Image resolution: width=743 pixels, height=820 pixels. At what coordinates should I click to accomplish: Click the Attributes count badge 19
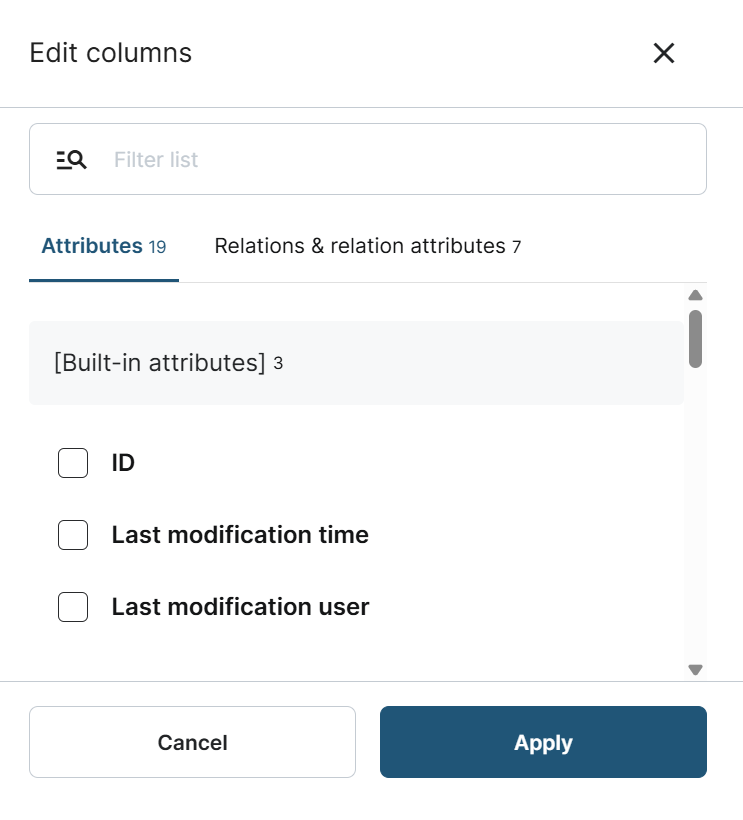pyautogui.click(x=157, y=247)
